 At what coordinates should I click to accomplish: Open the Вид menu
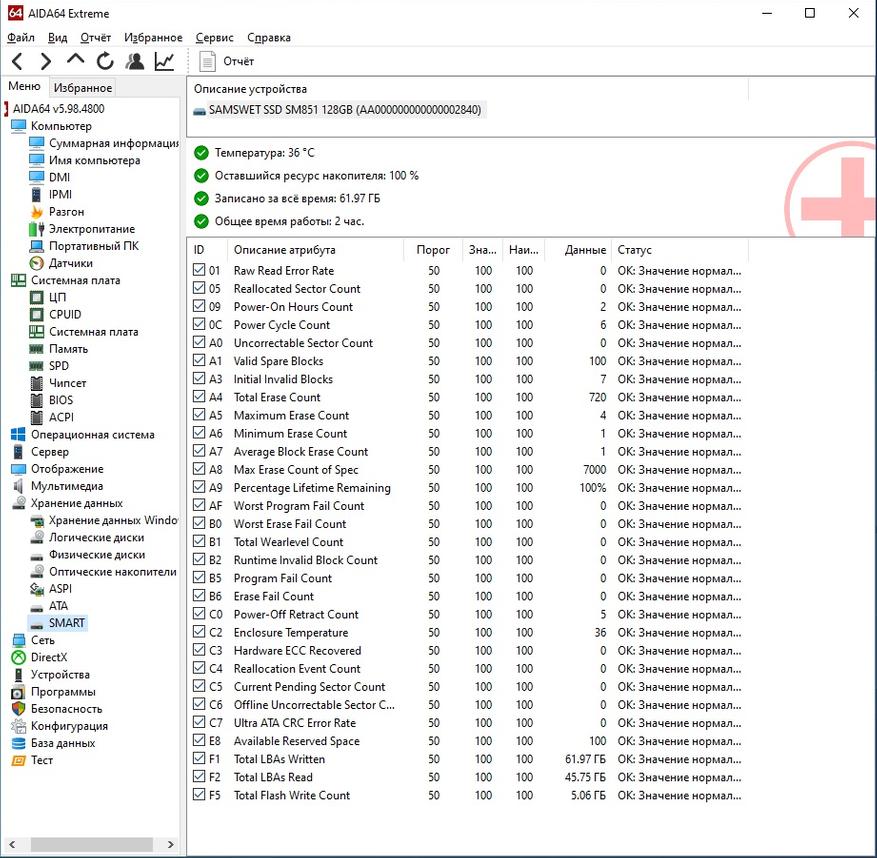point(57,37)
